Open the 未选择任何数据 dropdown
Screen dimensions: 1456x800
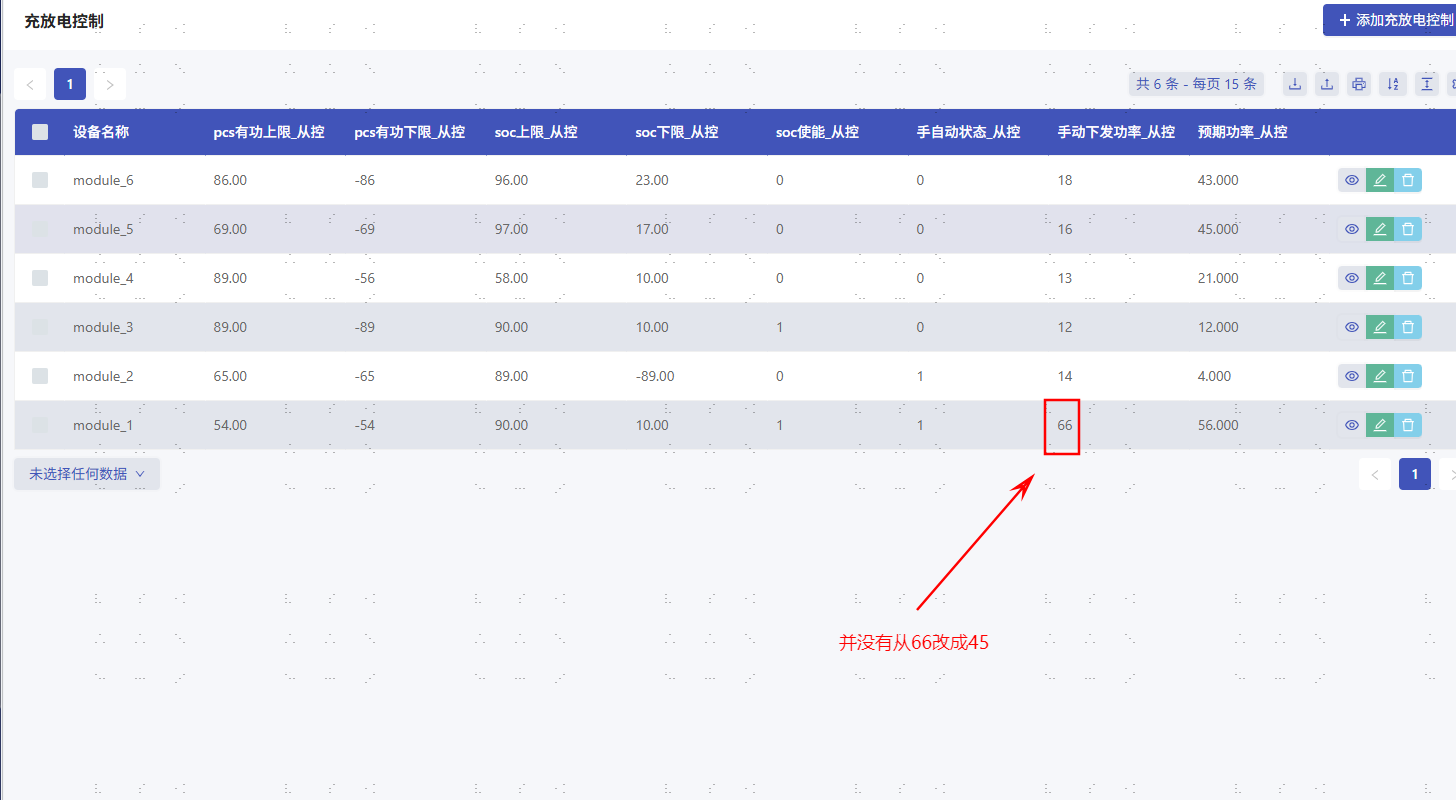click(x=87, y=474)
